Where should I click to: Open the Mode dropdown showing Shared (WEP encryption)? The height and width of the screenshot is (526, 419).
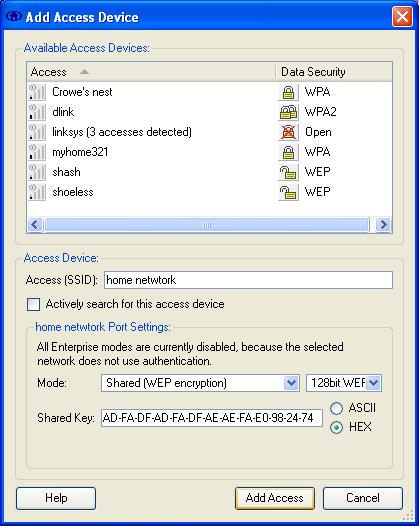point(200,383)
